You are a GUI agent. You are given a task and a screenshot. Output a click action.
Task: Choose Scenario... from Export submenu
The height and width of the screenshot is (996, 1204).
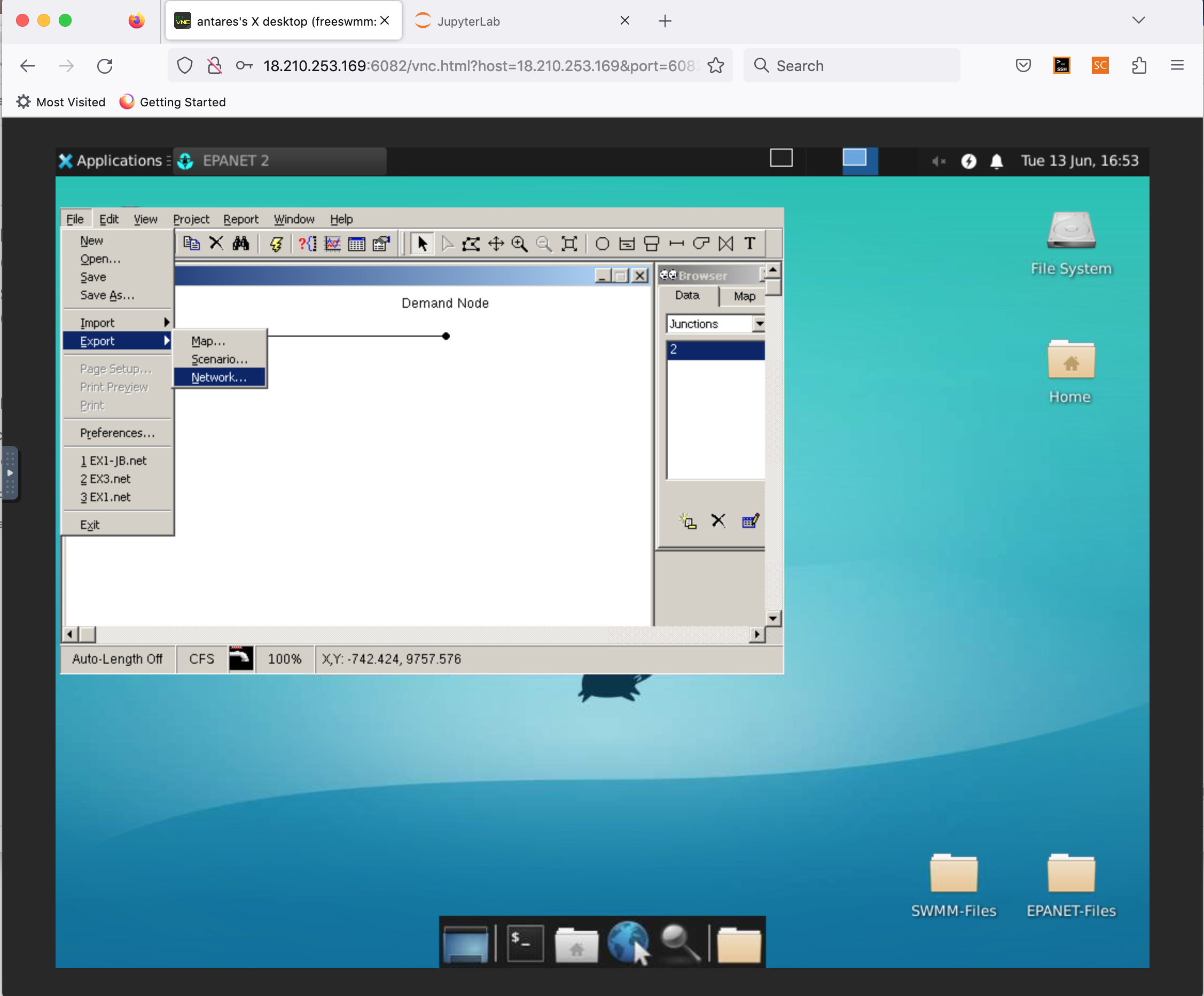click(x=220, y=360)
